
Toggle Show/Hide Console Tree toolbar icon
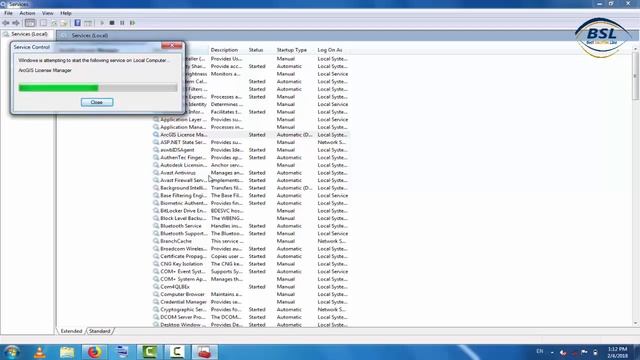pyautogui.click(x=30, y=23)
